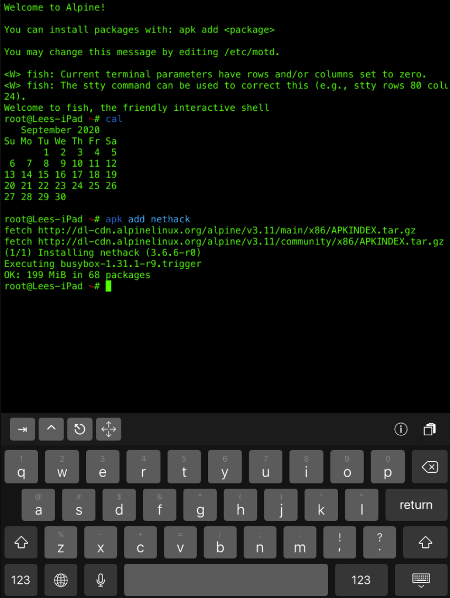Viewport: 450px width, 598px height.
Task: Tap the v key
Action: (180, 542)
